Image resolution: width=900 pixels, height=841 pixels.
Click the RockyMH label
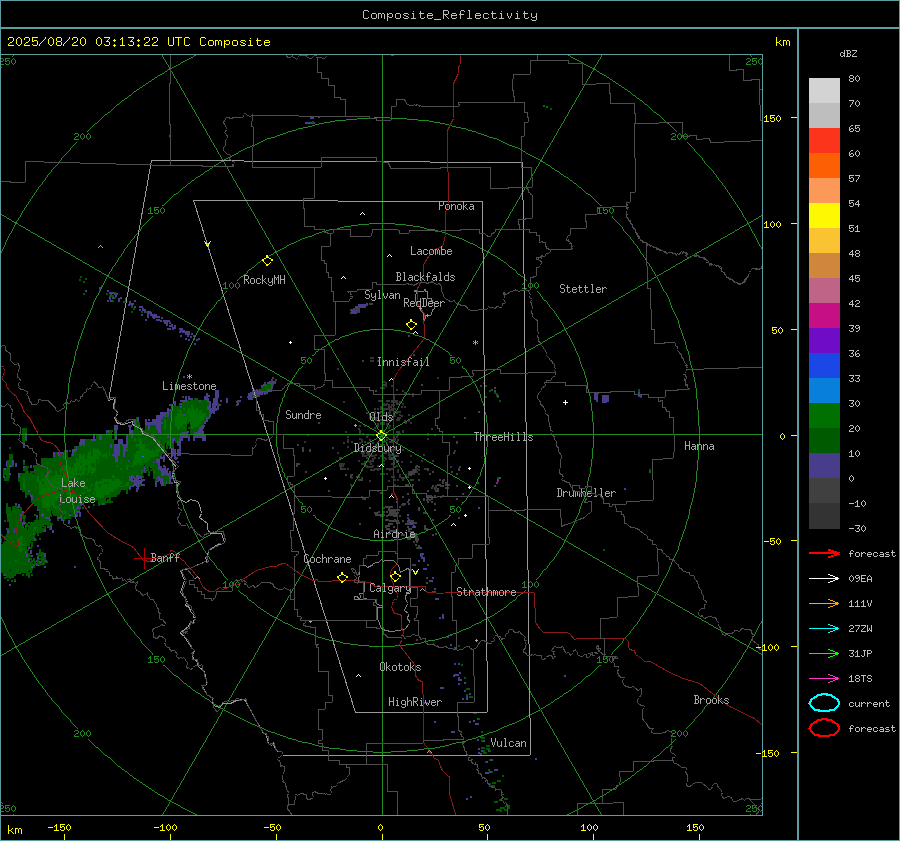tap(264, 280)
